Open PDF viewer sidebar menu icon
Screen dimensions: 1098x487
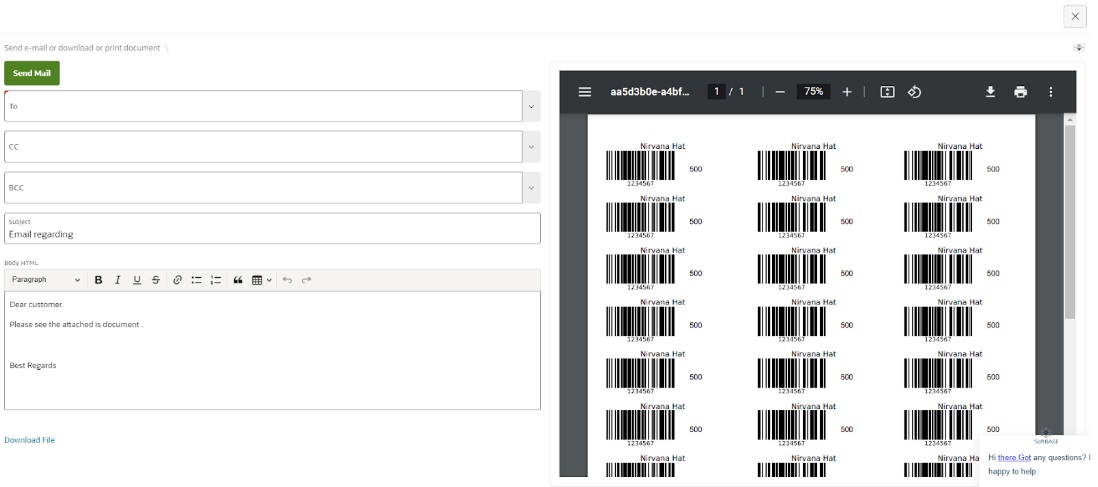[585, 92]
